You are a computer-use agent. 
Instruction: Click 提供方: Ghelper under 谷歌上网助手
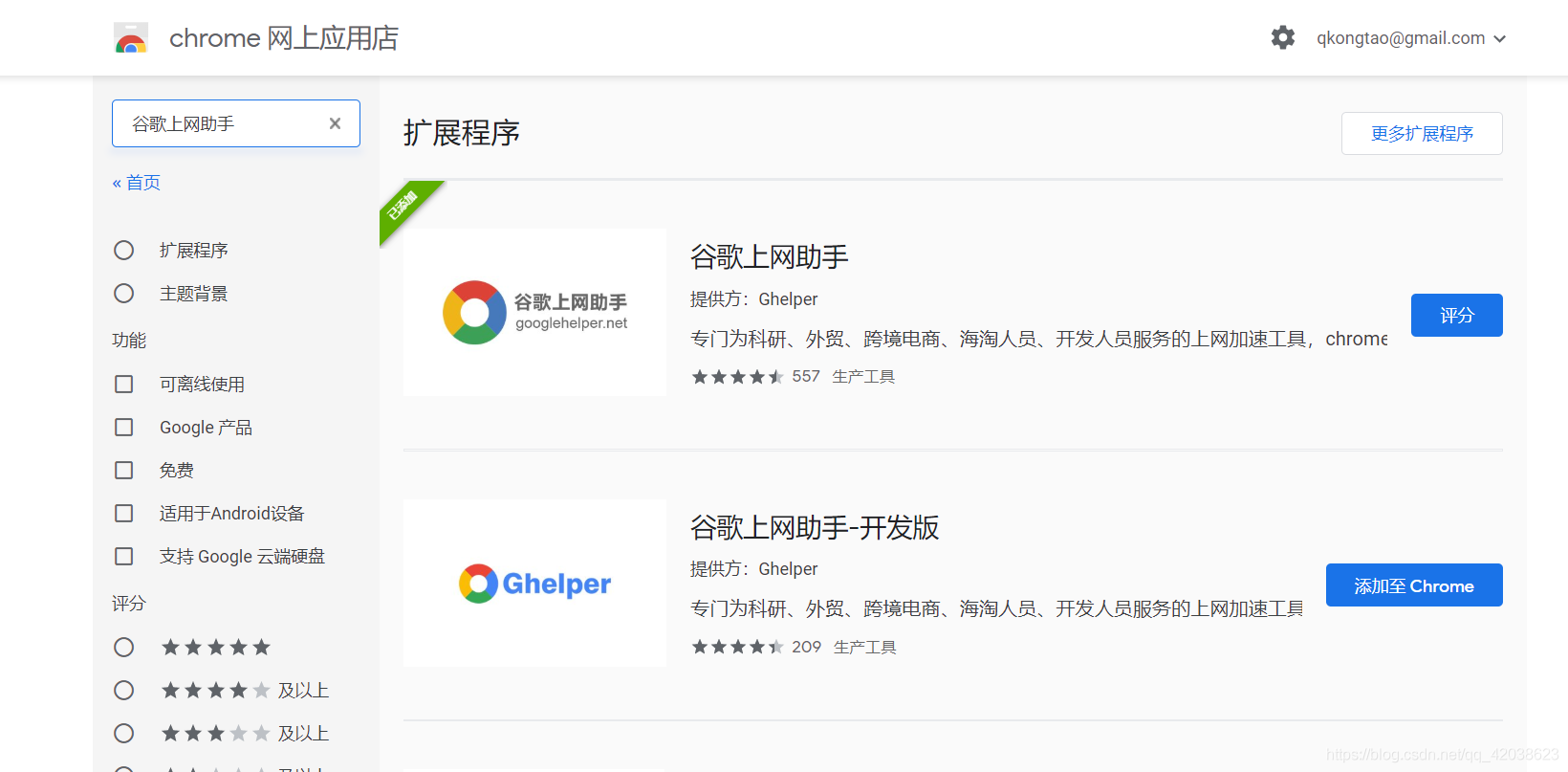(x=754, y=299)
